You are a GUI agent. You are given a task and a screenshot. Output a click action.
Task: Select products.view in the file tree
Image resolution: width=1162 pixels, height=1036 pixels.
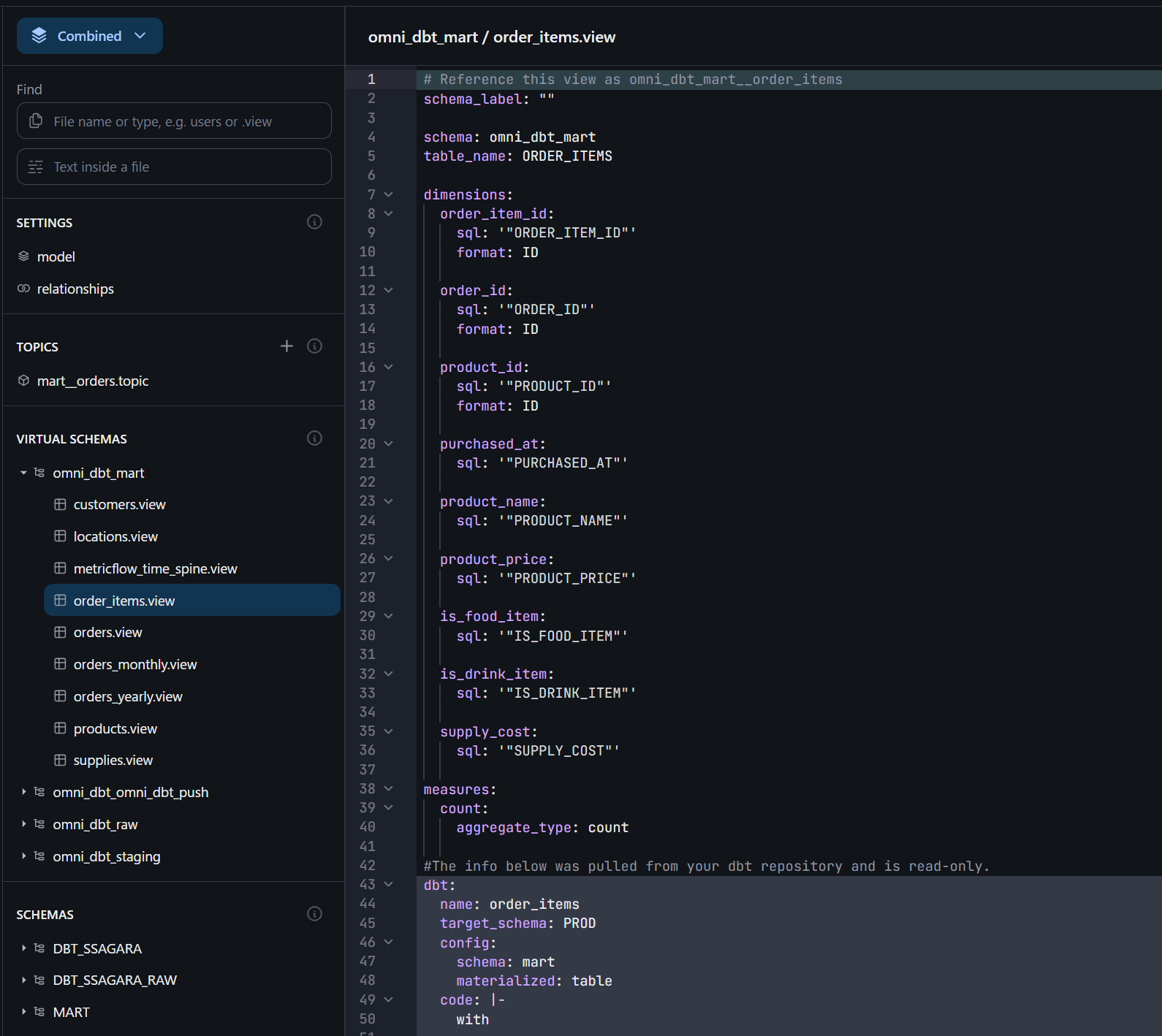click(x=115, y=729)
